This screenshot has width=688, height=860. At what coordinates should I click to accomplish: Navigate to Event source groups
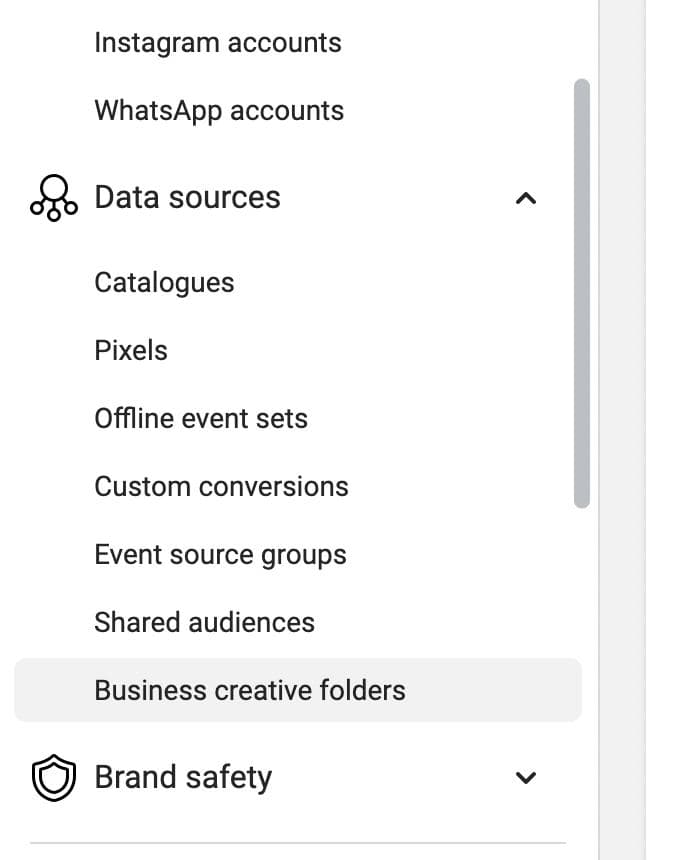220,555
